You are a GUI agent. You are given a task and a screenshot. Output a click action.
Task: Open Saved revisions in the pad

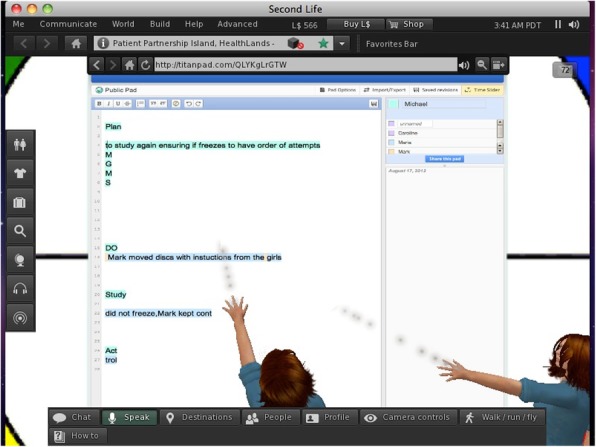click(436, 90)
